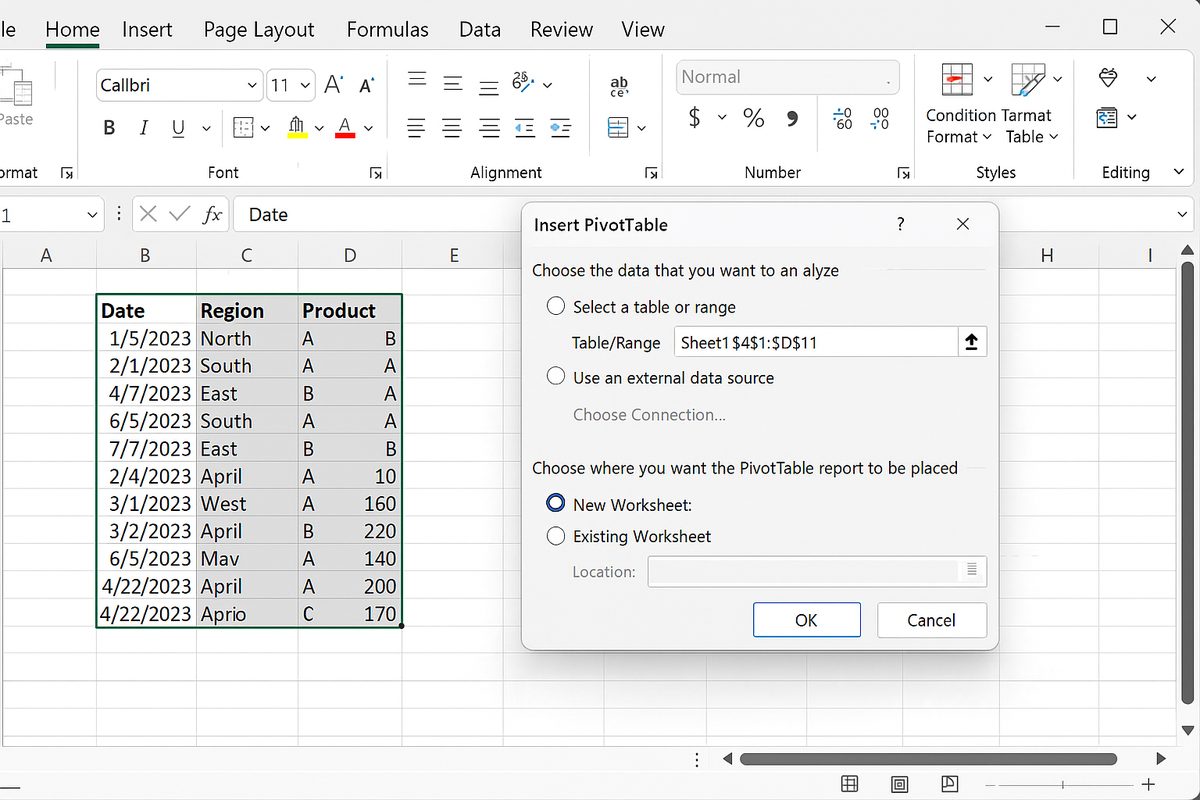Click yellow fill color swatch button
Image resolution: width=1200 pixels, height=800 pixels.
pos(297,128)
